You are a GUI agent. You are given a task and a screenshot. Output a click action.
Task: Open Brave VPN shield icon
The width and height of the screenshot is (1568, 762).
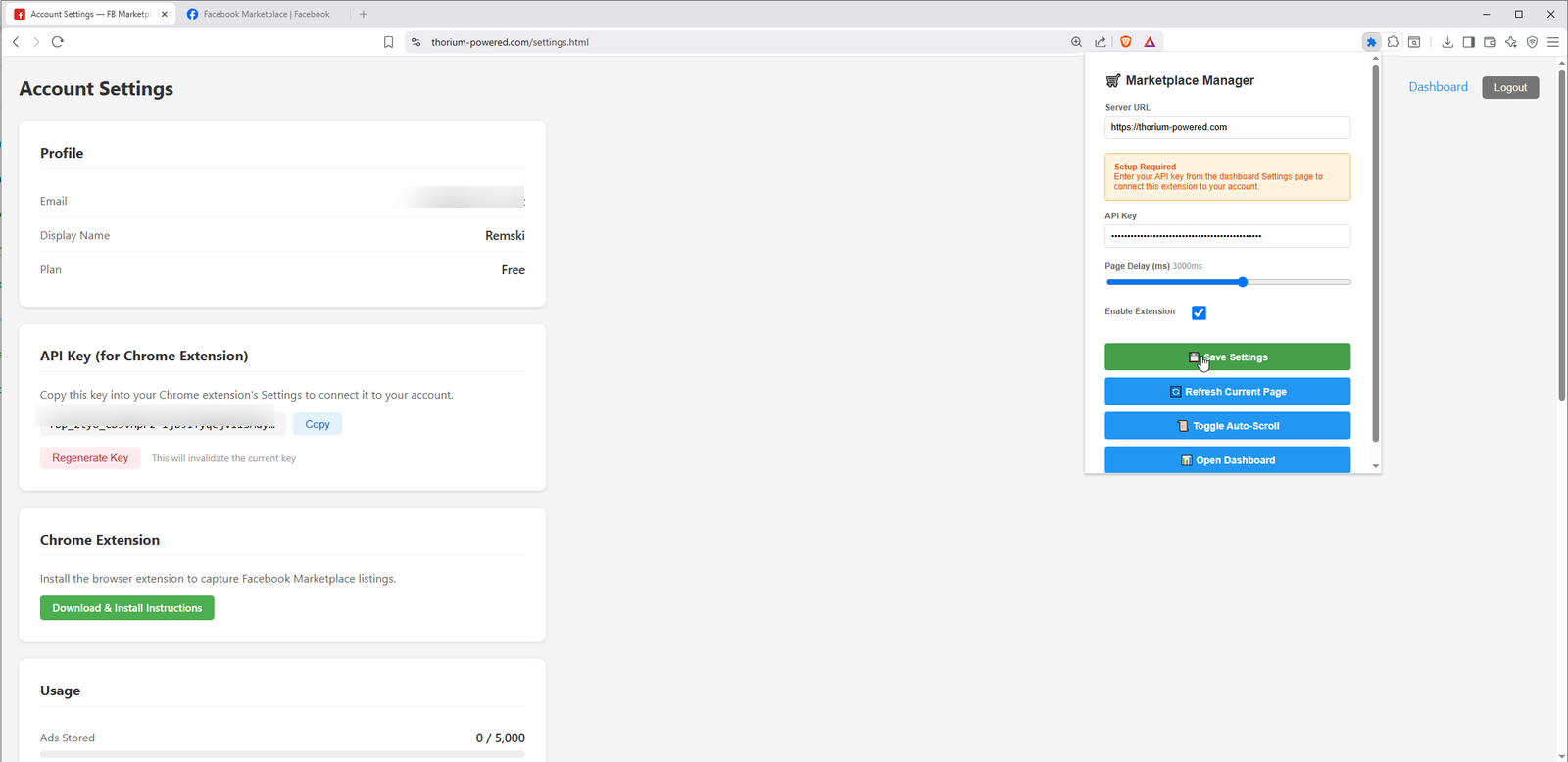[1532, 42]
